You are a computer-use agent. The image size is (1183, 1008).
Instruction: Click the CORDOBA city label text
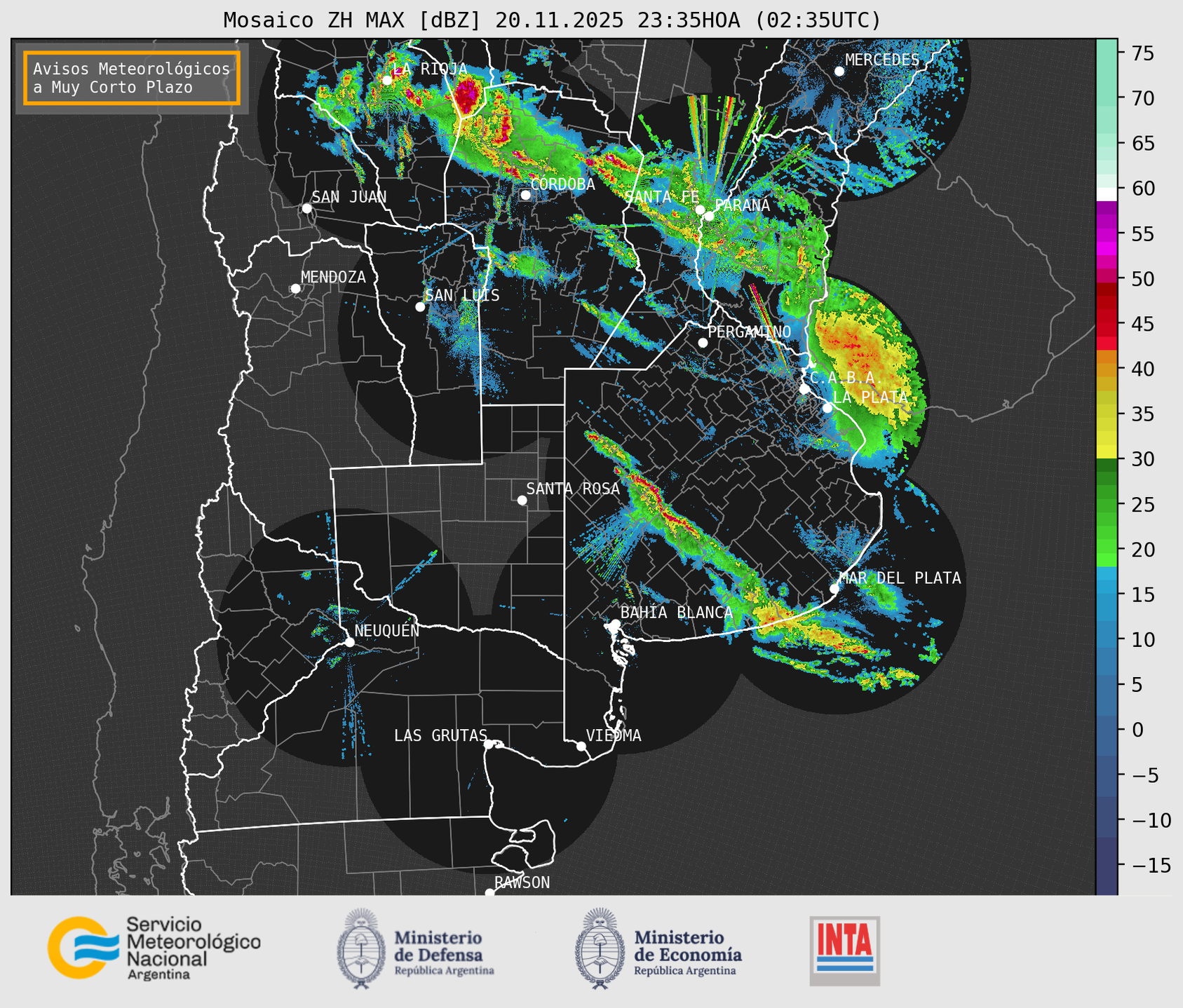pos(562,184)
